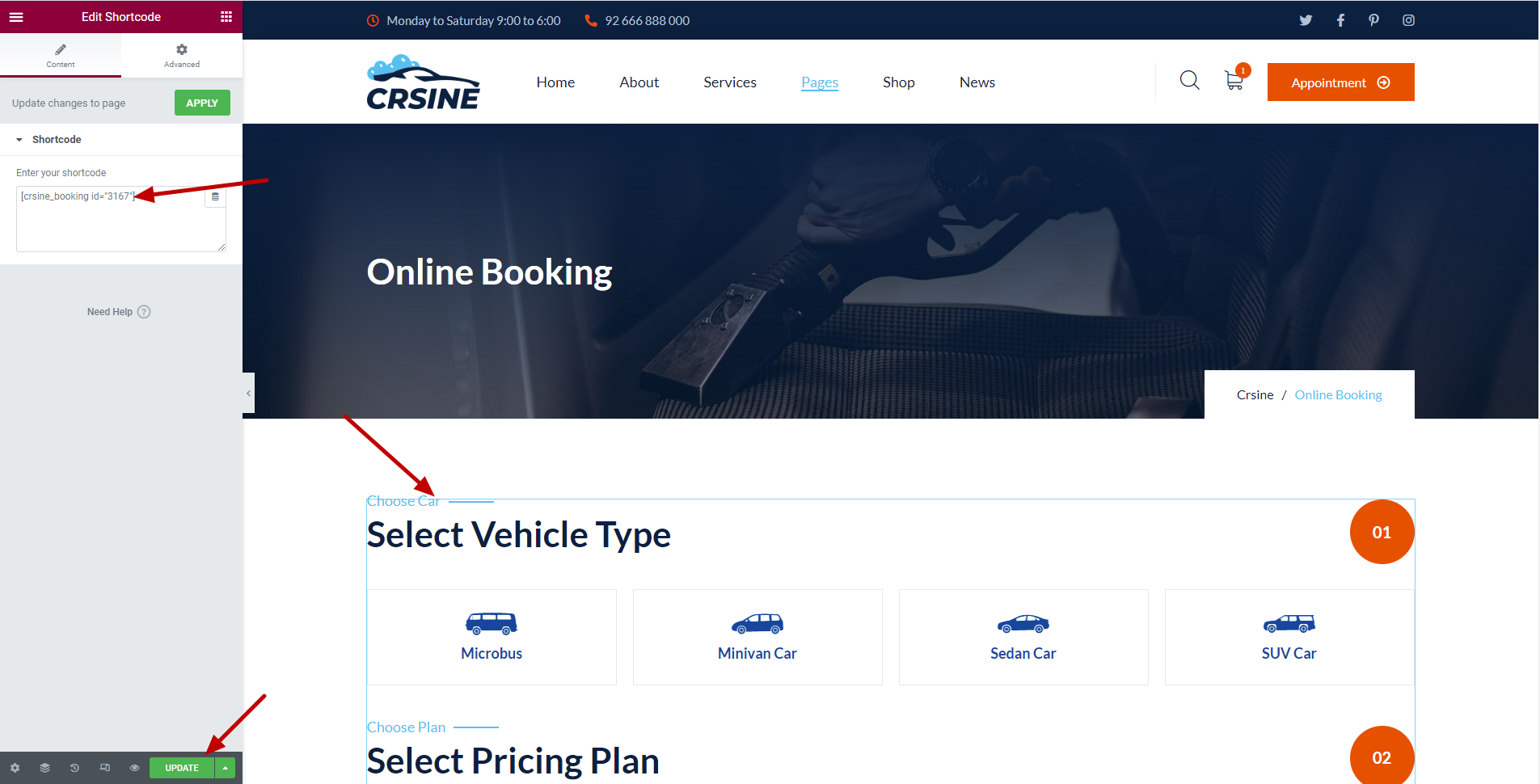Click the dynamic tags icon in shortcode field
The height and width of the screenshot is (784, 1540).
(x=215, y=196)
